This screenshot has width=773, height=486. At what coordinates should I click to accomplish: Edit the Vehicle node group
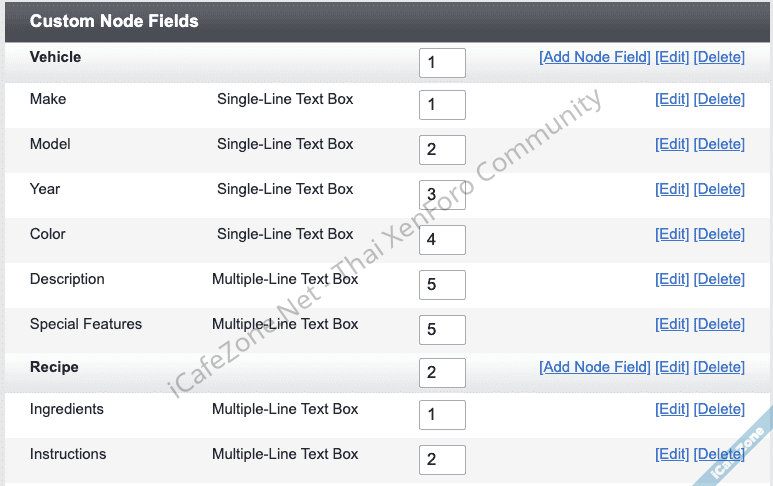(672, 57)
